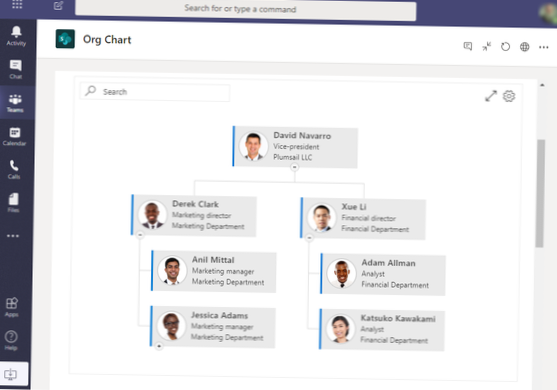Click Adam Allman's photo
Viewport: 557px width, 390px height.
pyautogui.click(x=341, y=273)
